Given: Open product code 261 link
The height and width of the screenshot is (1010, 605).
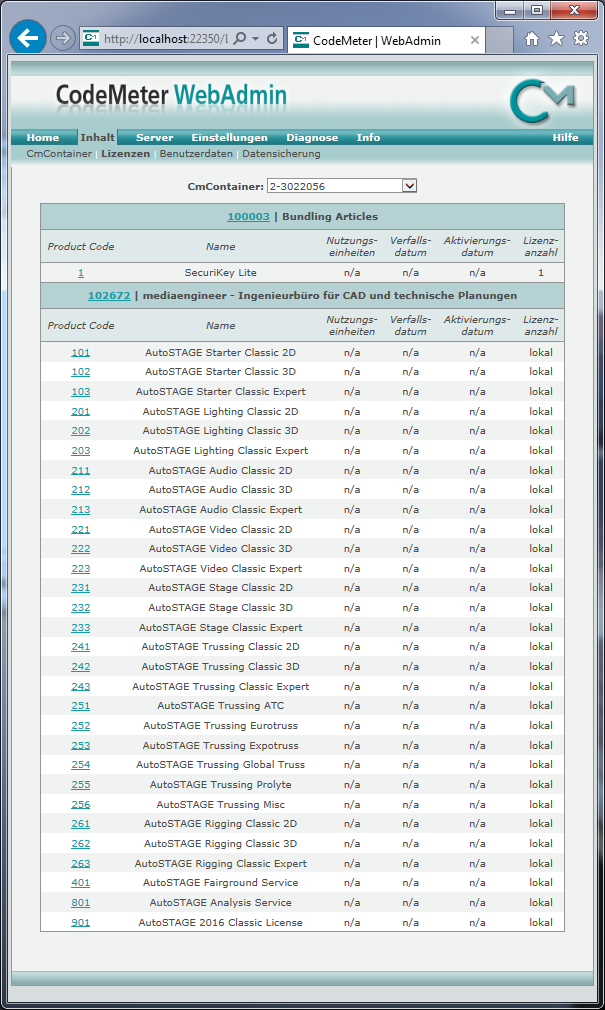Looking at the screenshot, I should tap(81, 824).
